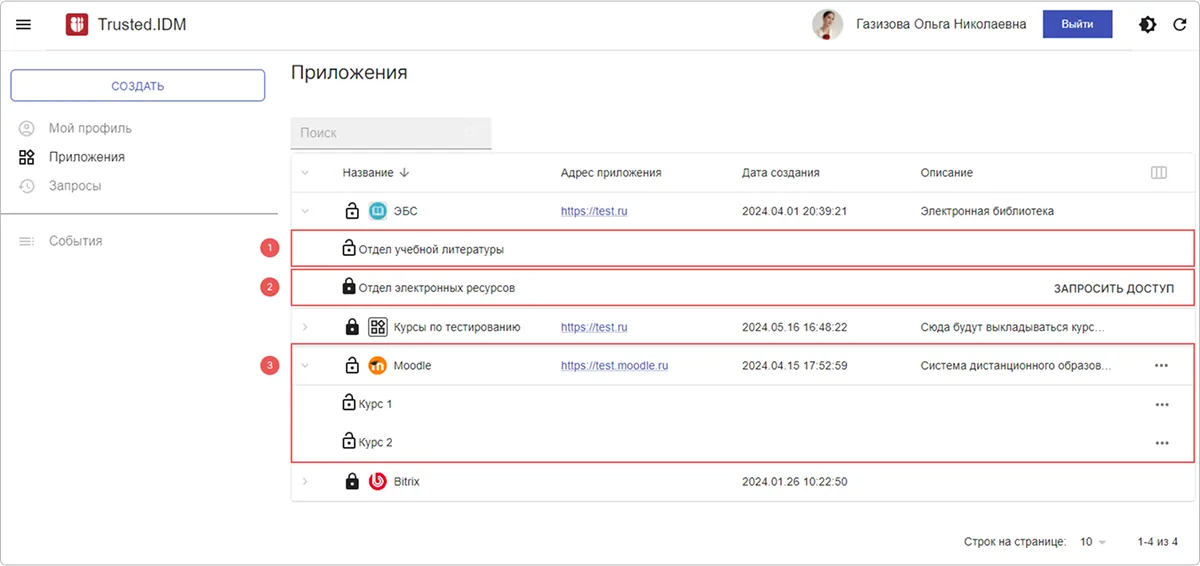Click the СОЗДАТЬ button
Viewport: 1200px width, 566px height.
pos(138,86)
